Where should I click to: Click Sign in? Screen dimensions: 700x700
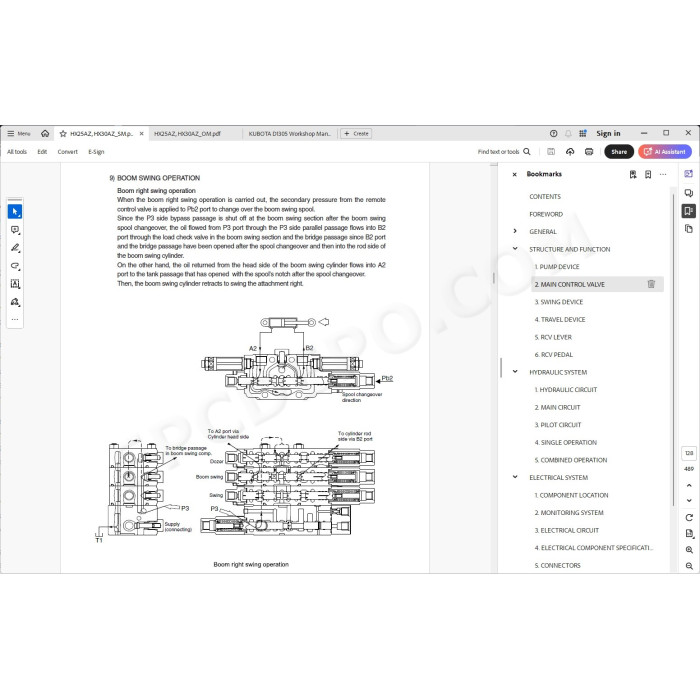point(608,133)
